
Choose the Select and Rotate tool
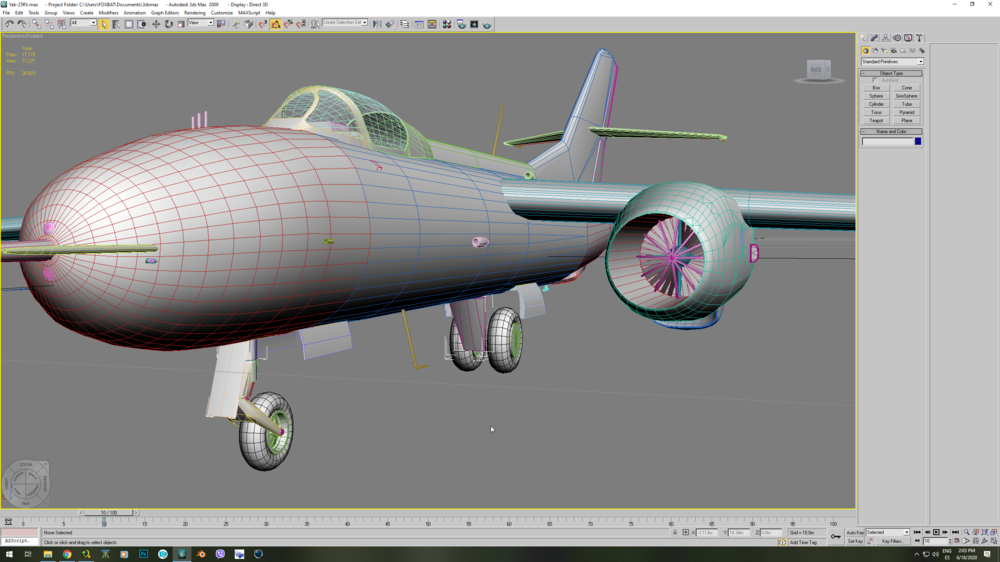(168, 24)
